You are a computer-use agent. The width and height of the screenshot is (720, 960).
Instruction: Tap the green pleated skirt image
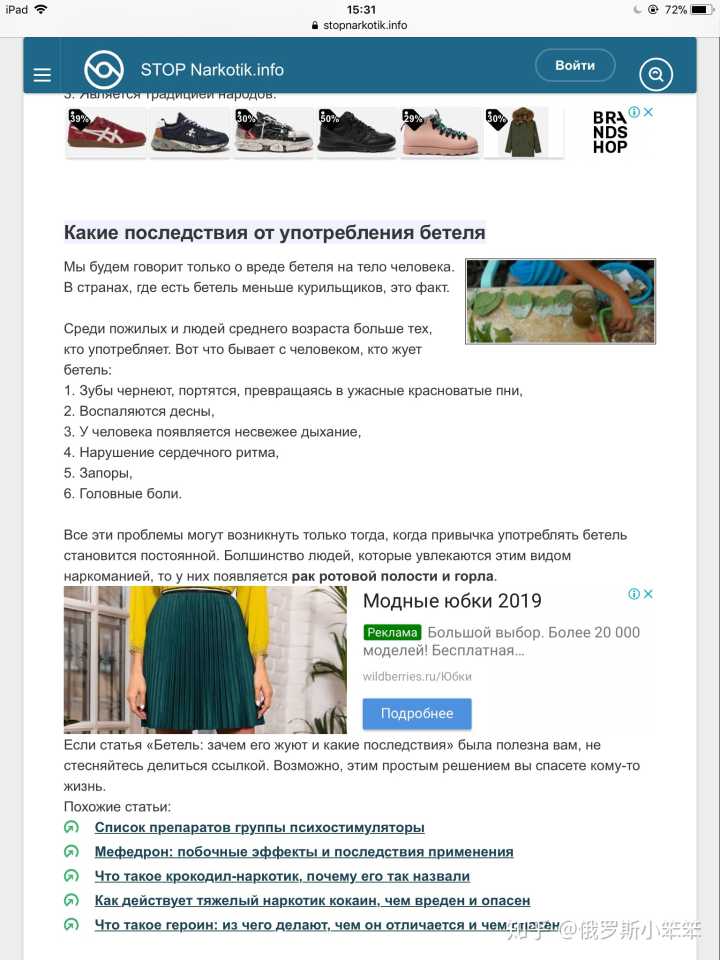[205, 659]
